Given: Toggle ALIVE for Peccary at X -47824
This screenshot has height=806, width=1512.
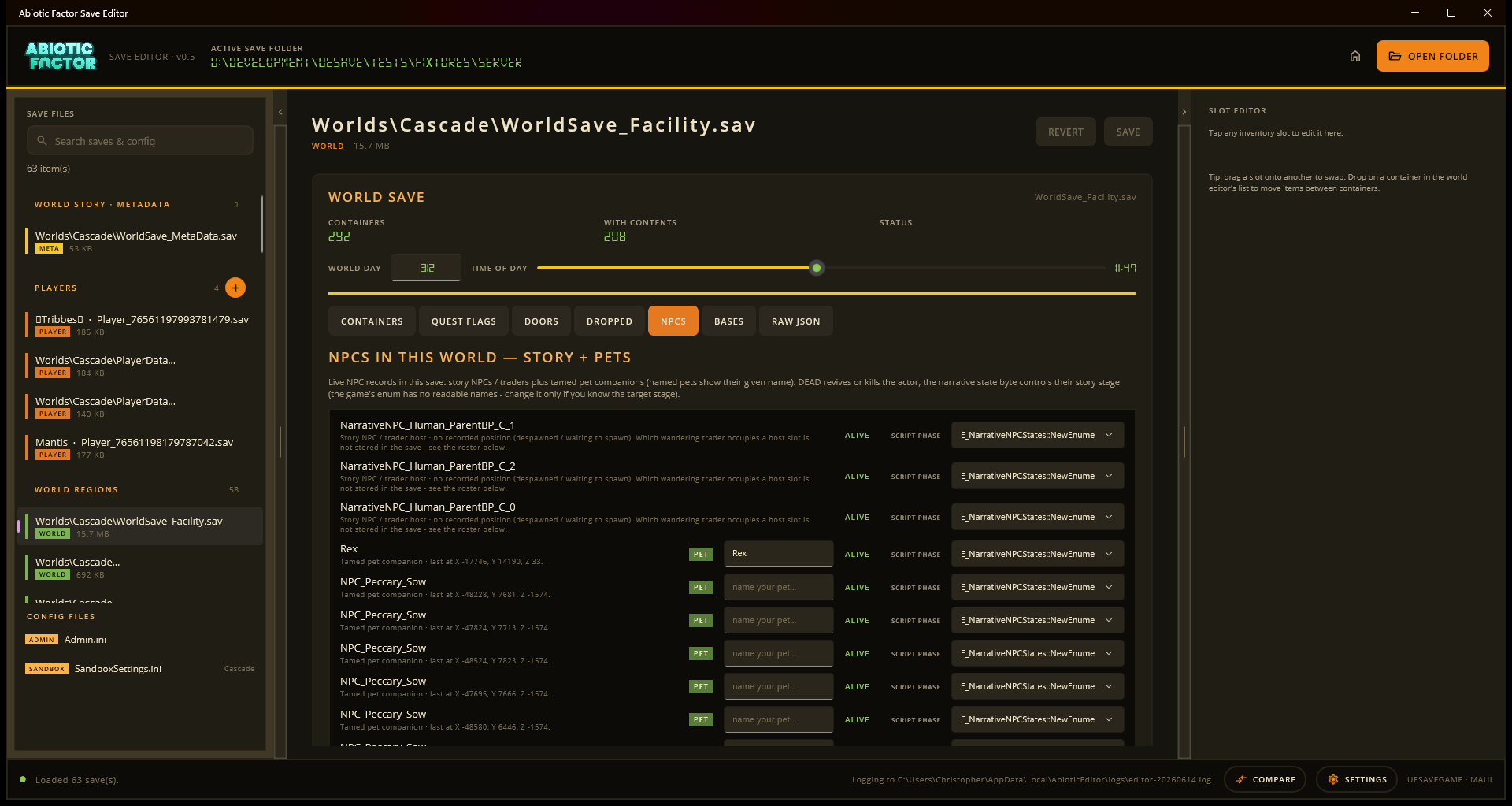Looking at the screenshot, I should click(857, 621).
